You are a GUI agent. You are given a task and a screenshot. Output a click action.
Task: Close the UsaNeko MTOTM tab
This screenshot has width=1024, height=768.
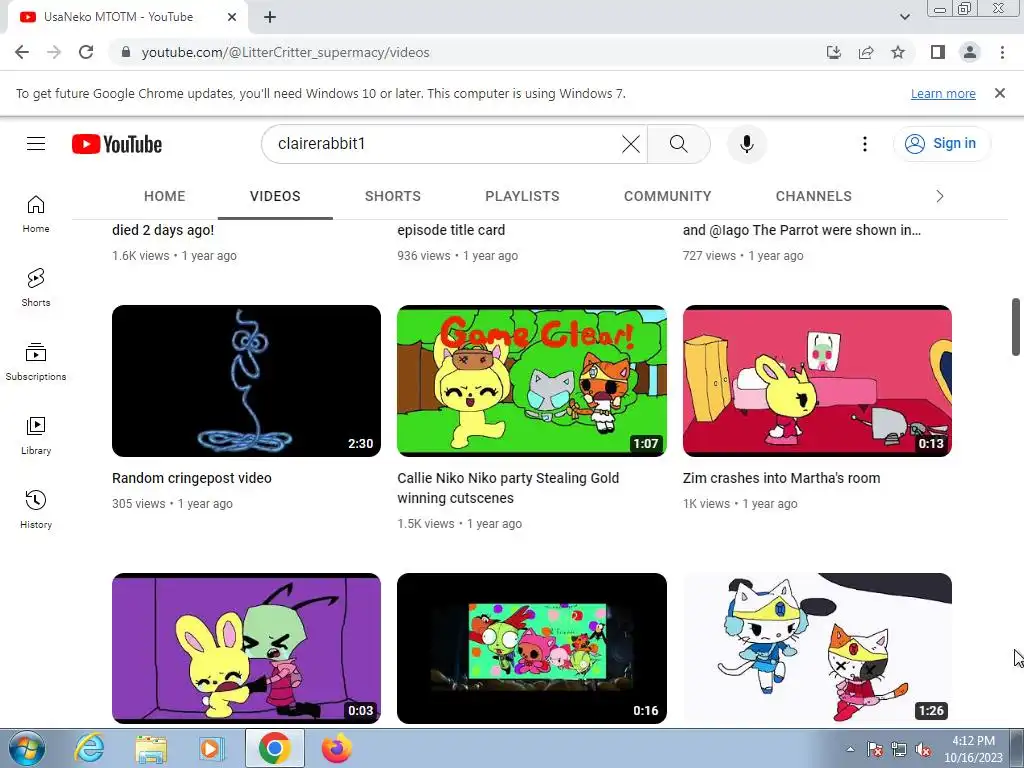232,17
